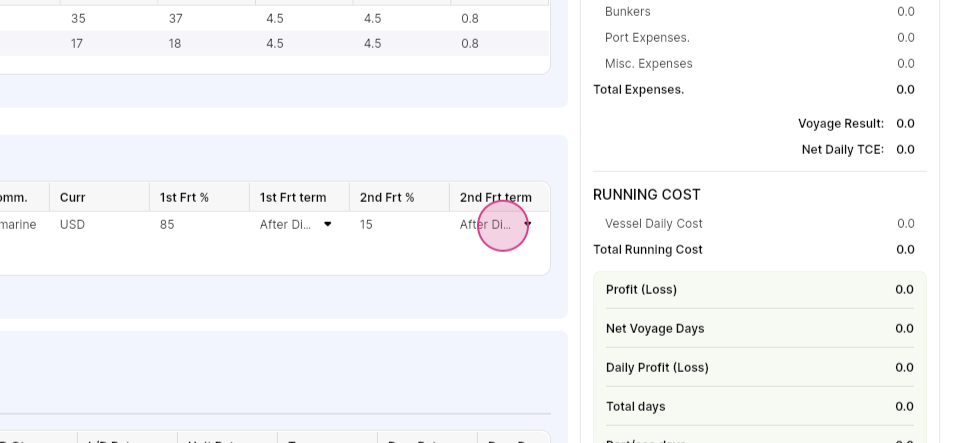
Task: Click the Net Voyage Days value 0.0
Action: (x=904, y=329)
